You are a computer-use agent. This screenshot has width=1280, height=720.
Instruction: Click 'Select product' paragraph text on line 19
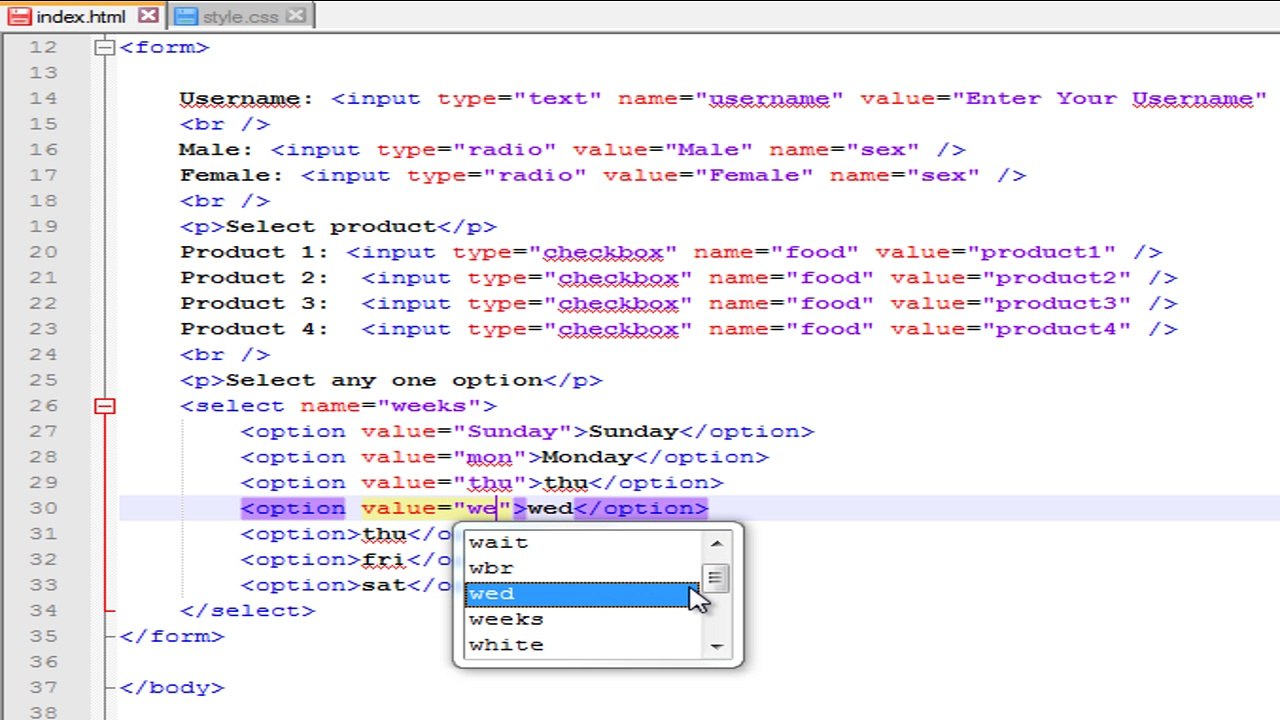[330, 226]
